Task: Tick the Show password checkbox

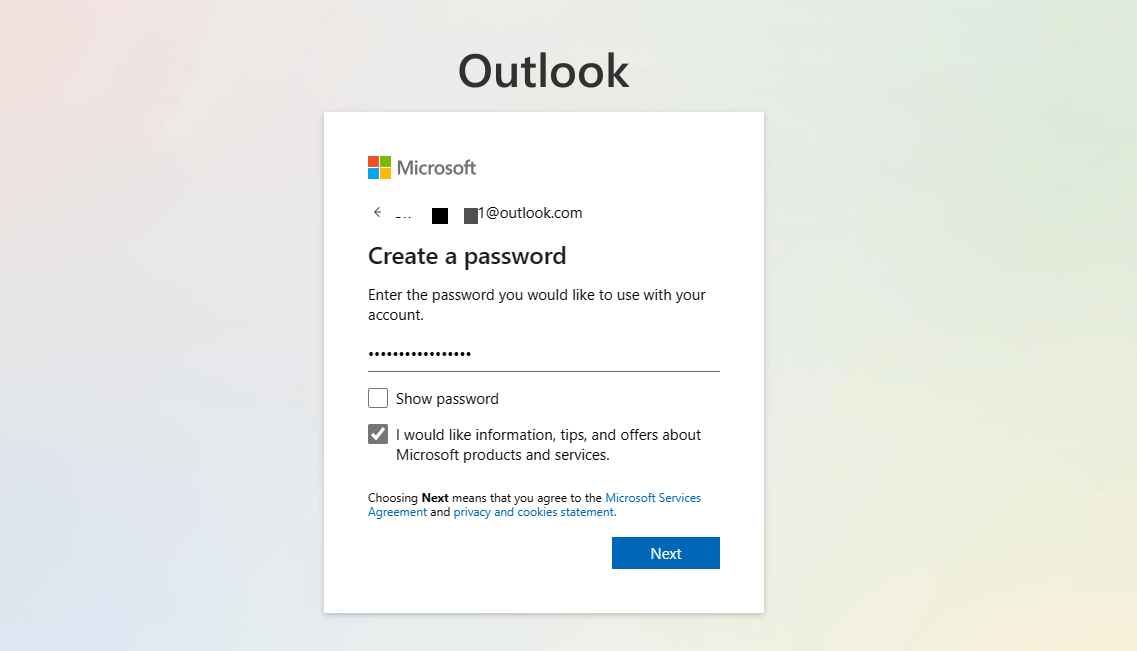Action: tap(378, 398)
